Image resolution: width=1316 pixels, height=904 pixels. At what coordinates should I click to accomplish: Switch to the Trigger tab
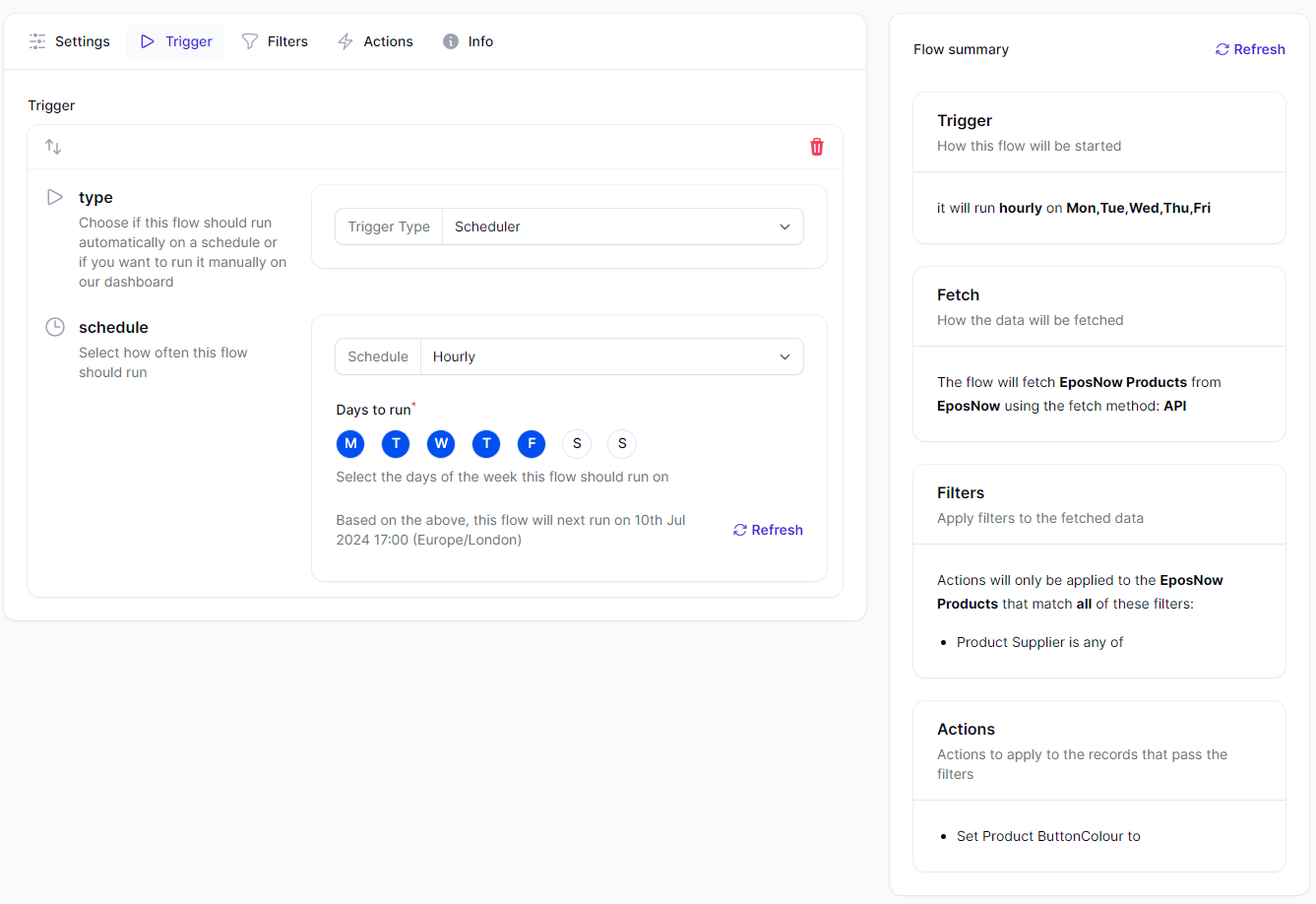coord(175,41)
